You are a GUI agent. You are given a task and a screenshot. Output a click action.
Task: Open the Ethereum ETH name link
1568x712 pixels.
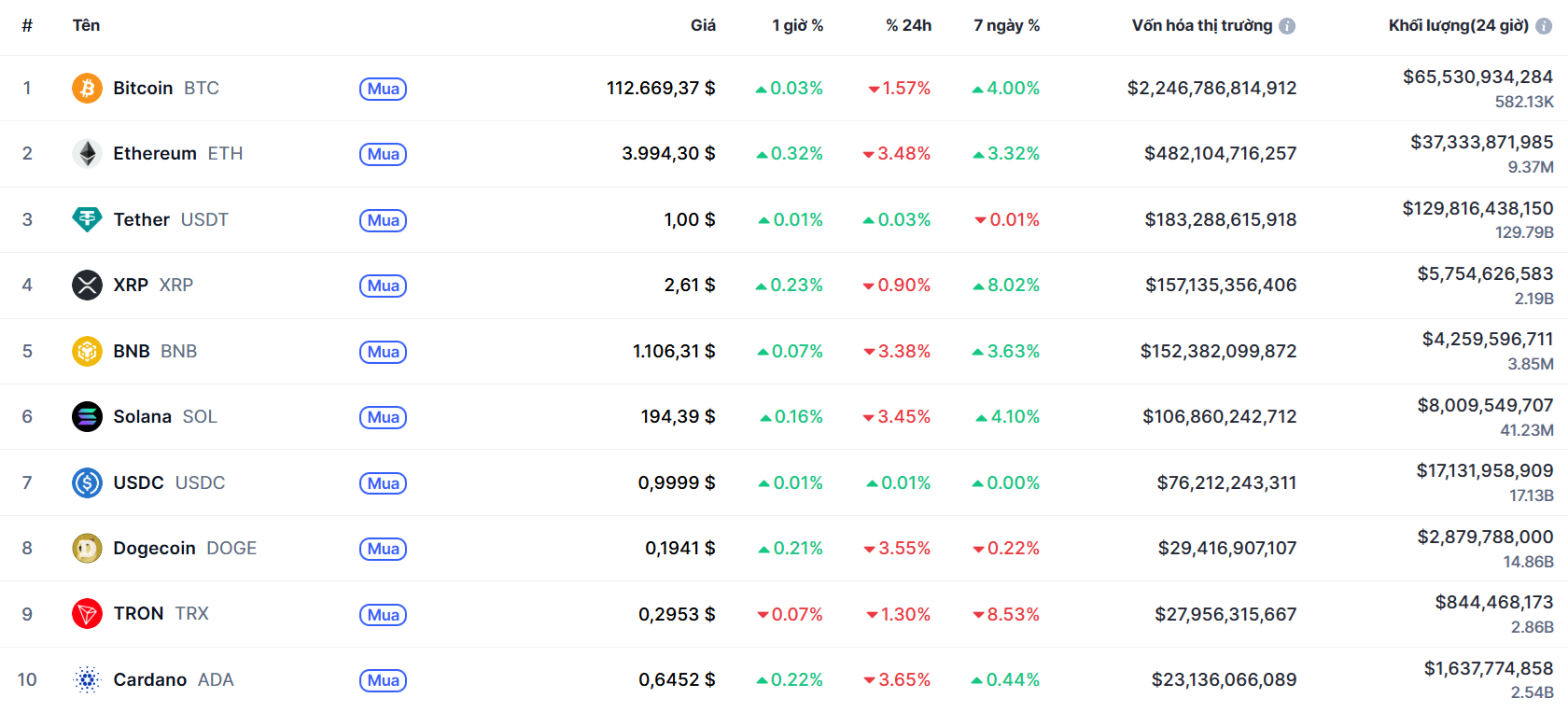coord(178,153)
